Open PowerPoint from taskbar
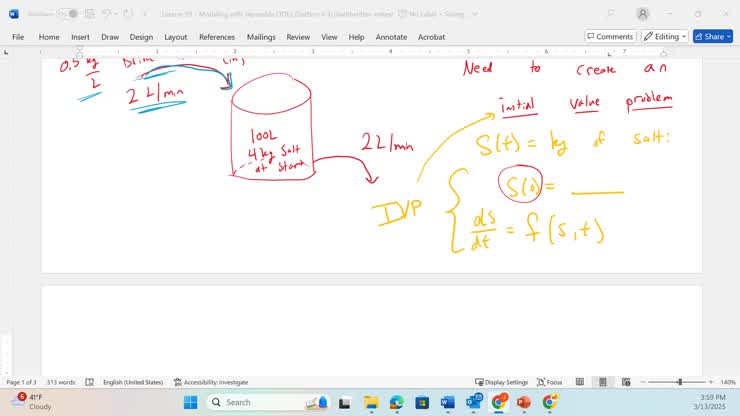 click(524, 402)
